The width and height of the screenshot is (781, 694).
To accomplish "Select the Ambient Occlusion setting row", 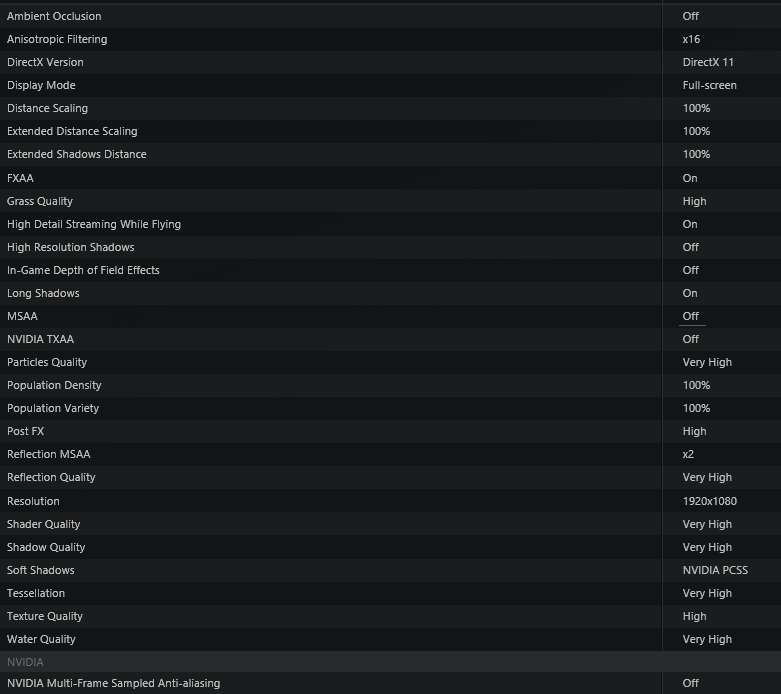I will tap(390, 16).
